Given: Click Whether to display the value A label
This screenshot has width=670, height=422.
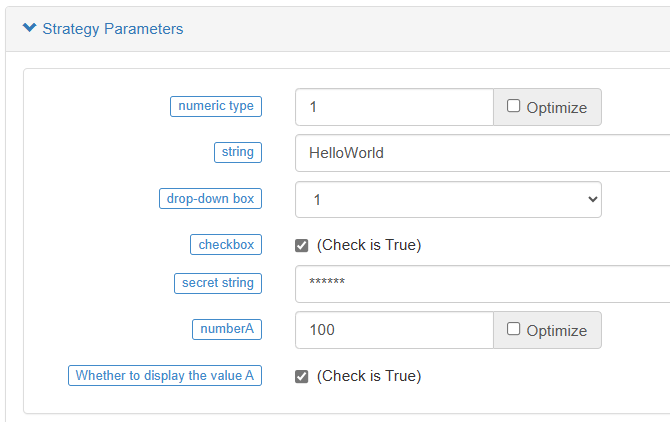Looking at the screenshot, I should pyautogui.click(x=165, y=375).
